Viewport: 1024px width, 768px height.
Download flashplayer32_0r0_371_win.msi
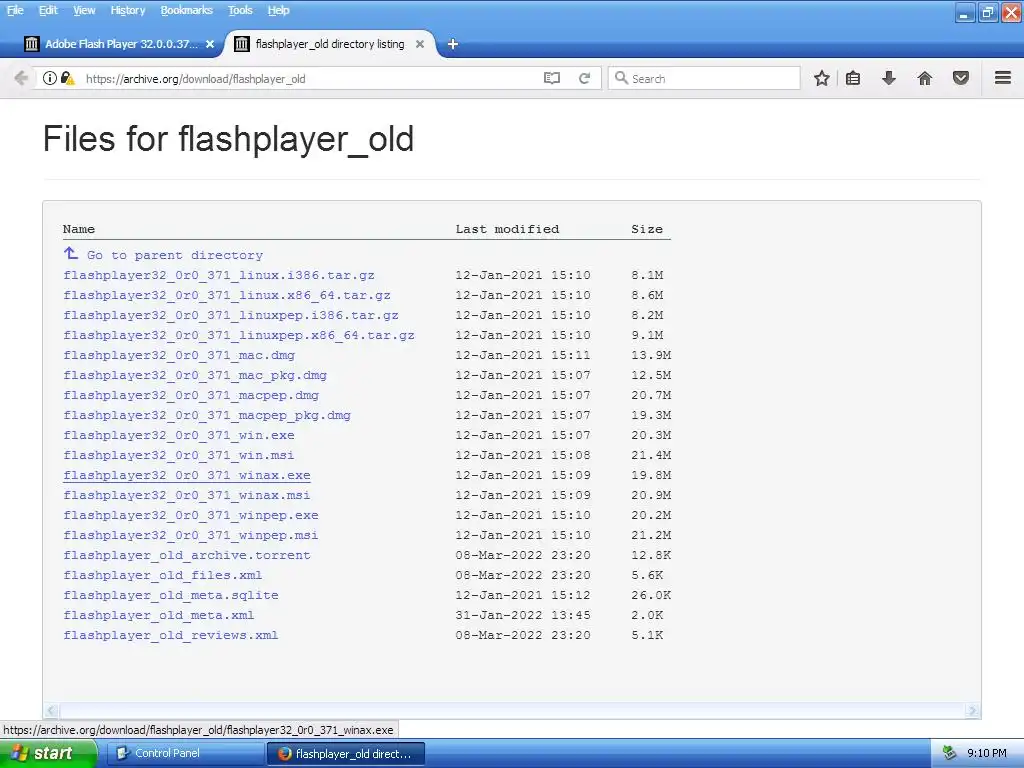(179, 455)
